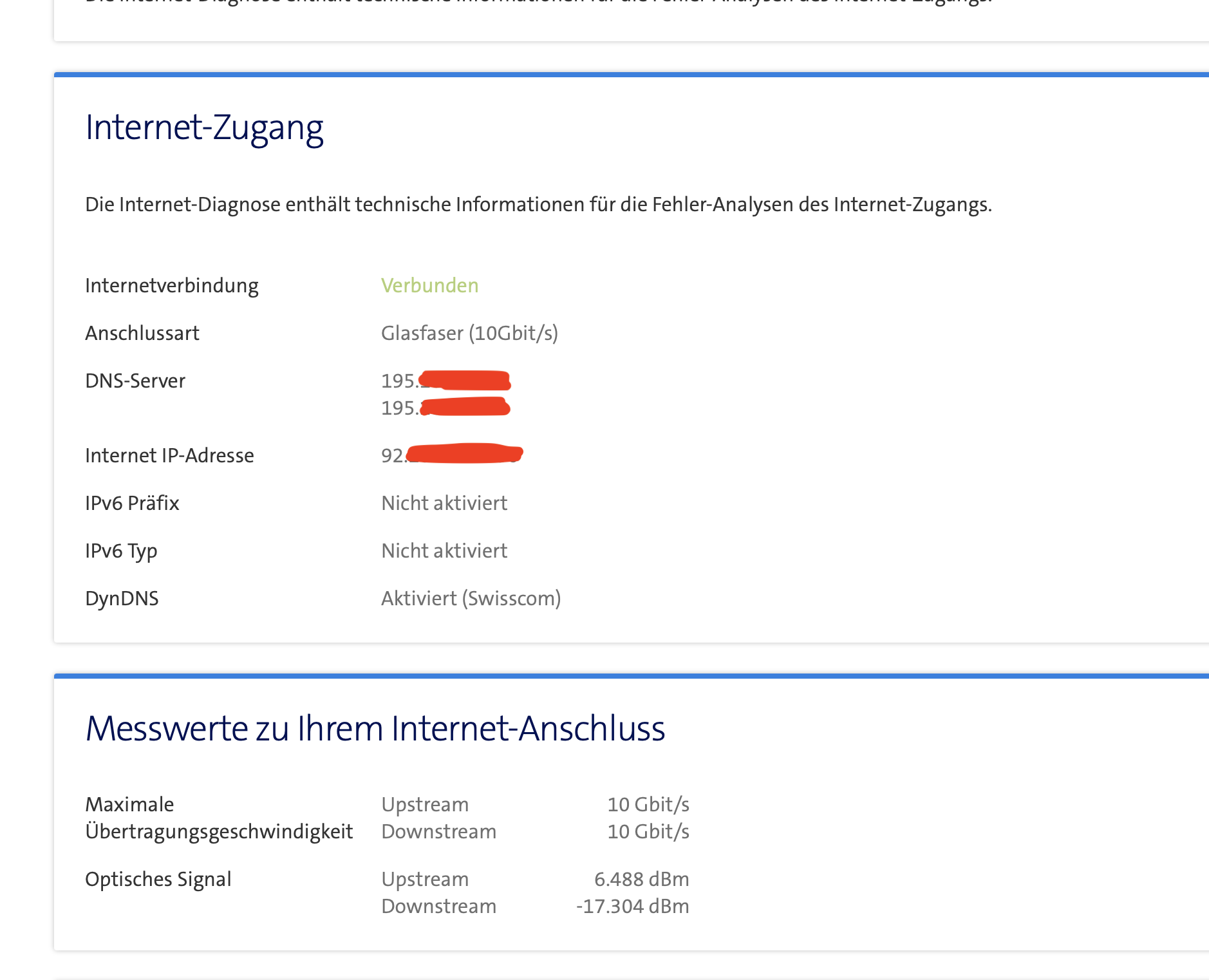Click the Internet-Zugang section heading

[x=204, y=127]
